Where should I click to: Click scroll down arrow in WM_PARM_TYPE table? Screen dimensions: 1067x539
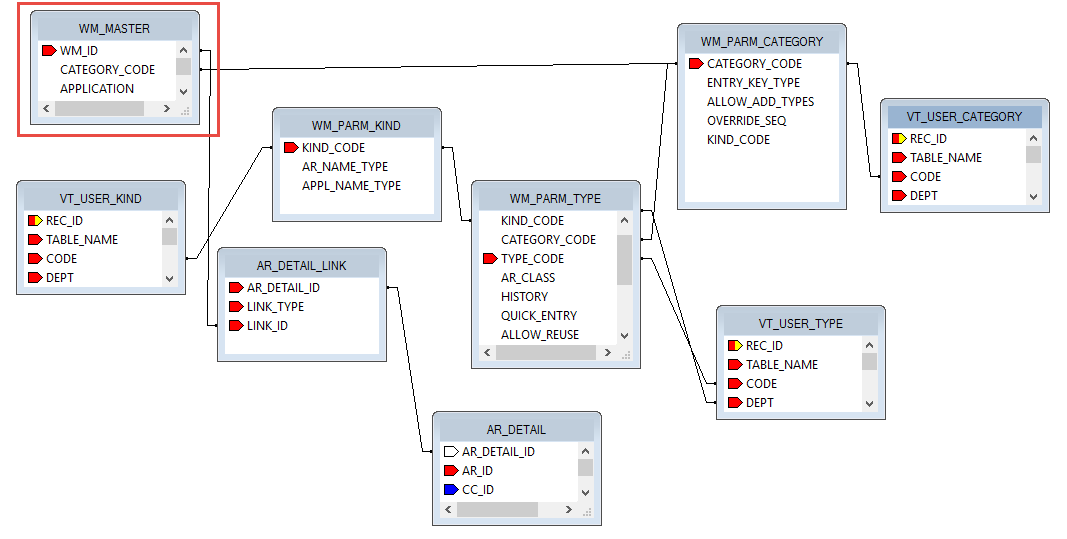coord(624,336)
